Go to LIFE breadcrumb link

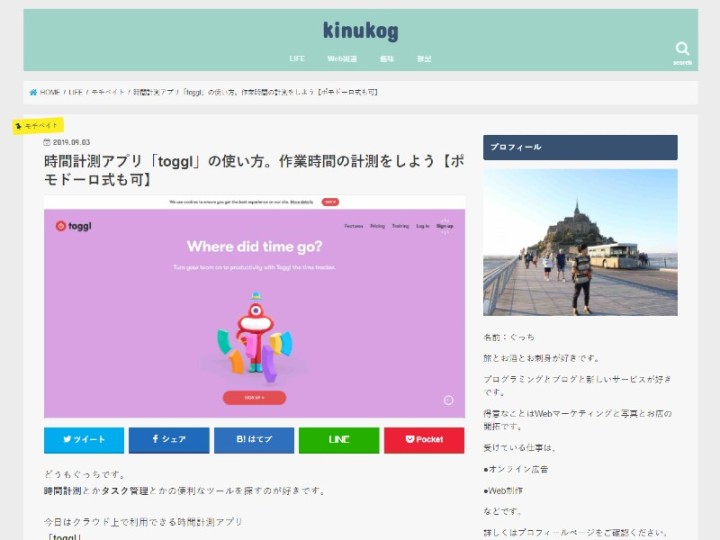76,92
